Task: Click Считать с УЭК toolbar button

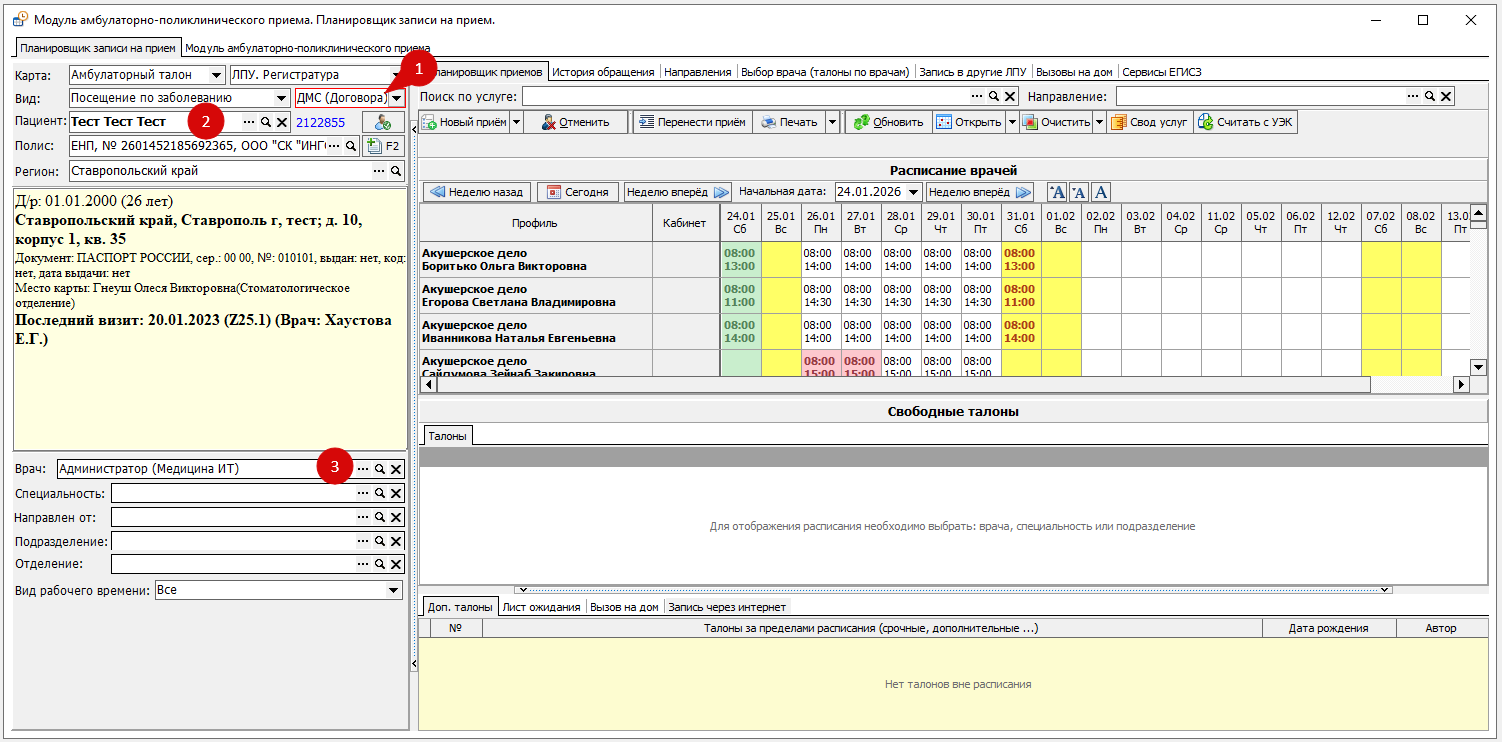Action: point(1246,122)
